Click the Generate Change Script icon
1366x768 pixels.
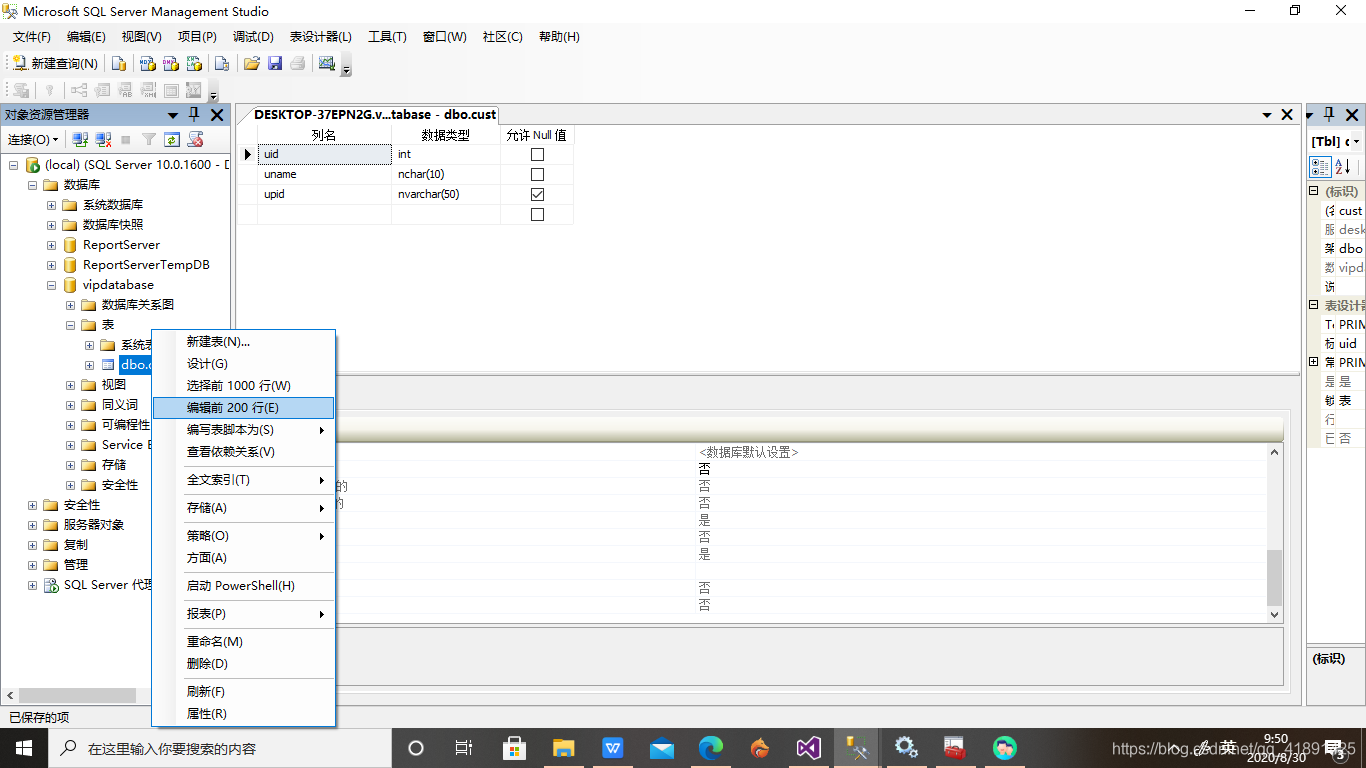(x=20, y=90)
